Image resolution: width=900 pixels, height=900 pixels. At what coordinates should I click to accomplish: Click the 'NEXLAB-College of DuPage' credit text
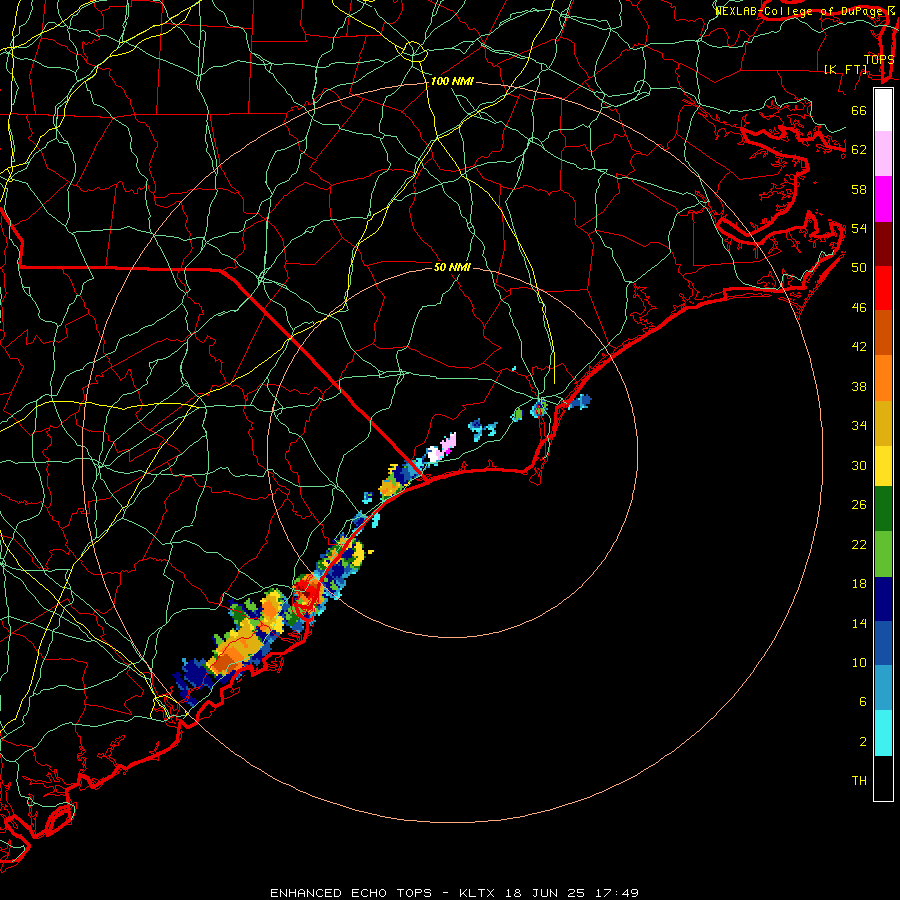click(x=800, y=10)
